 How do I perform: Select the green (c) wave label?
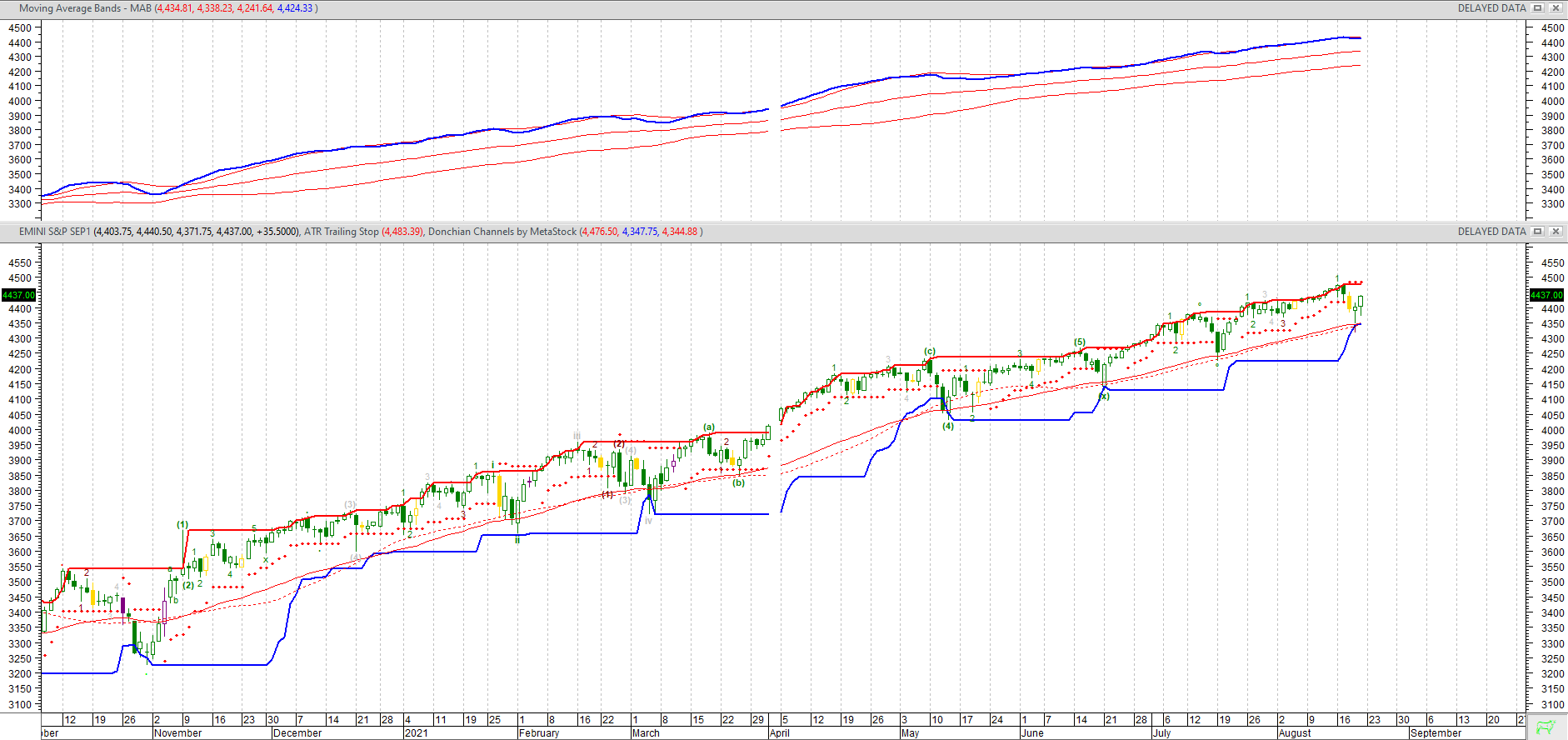click(x=930, y=351)
